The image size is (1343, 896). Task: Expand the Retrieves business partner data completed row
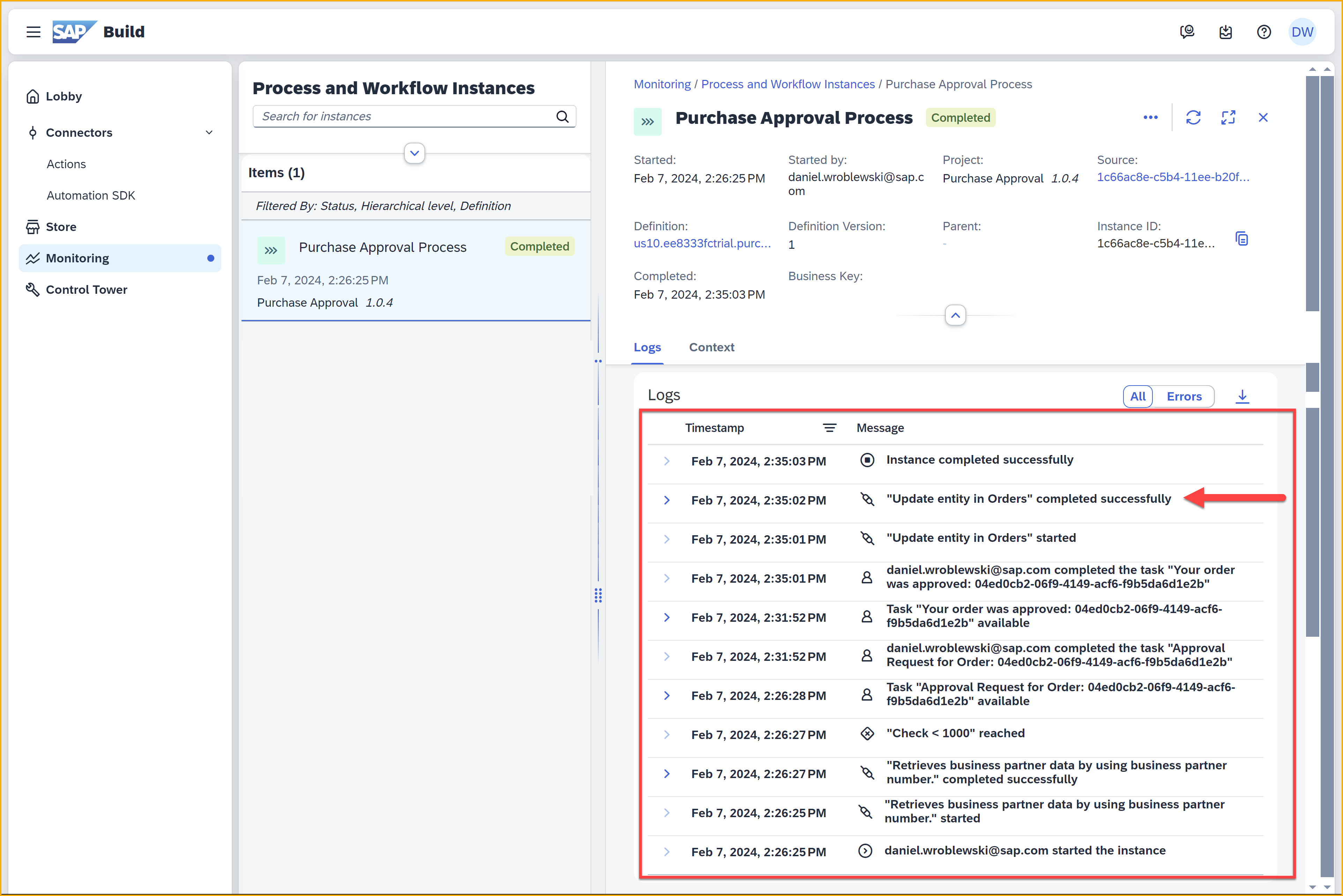[666, 774]
